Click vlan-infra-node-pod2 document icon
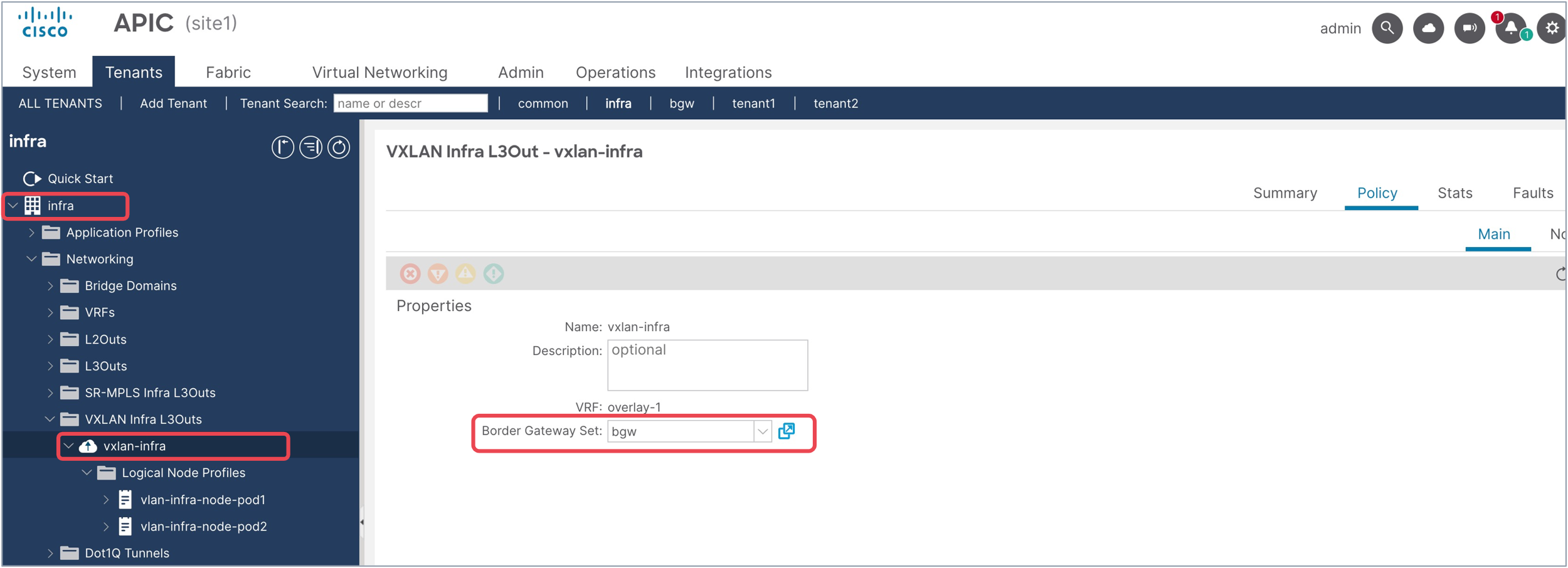Viewport: 1568px width, 568px height. [125, 526]
